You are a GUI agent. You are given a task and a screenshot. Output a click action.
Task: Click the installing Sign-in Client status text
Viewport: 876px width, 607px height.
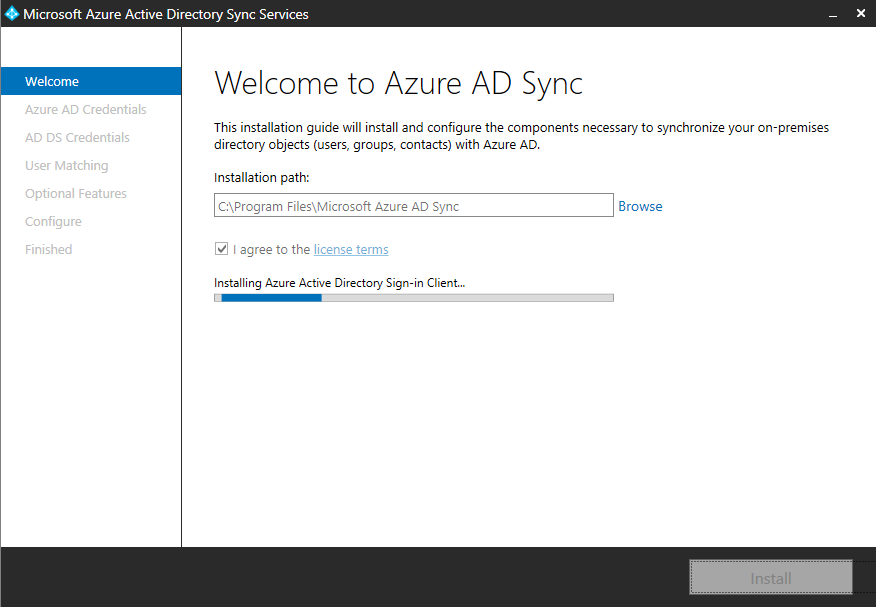pyautogui.click(x=338, y=282)
